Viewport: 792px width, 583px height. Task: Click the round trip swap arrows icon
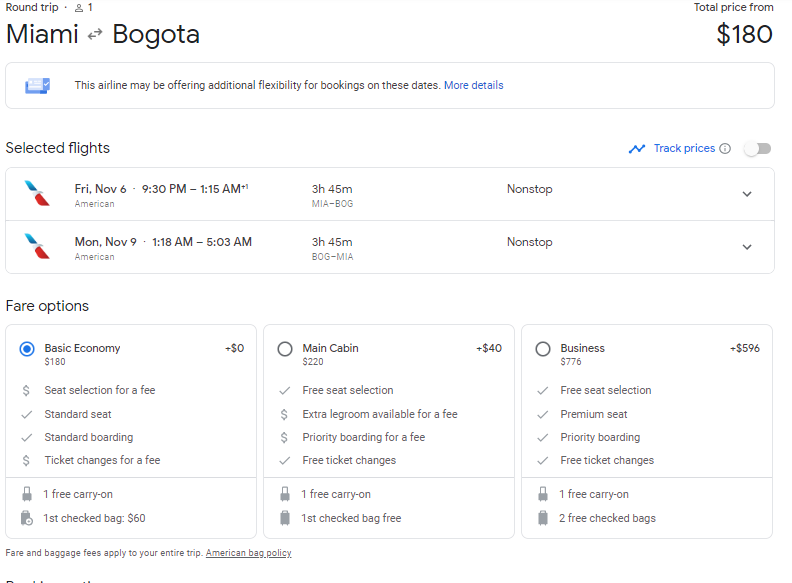pyautogui.click(x=95, y=35)
